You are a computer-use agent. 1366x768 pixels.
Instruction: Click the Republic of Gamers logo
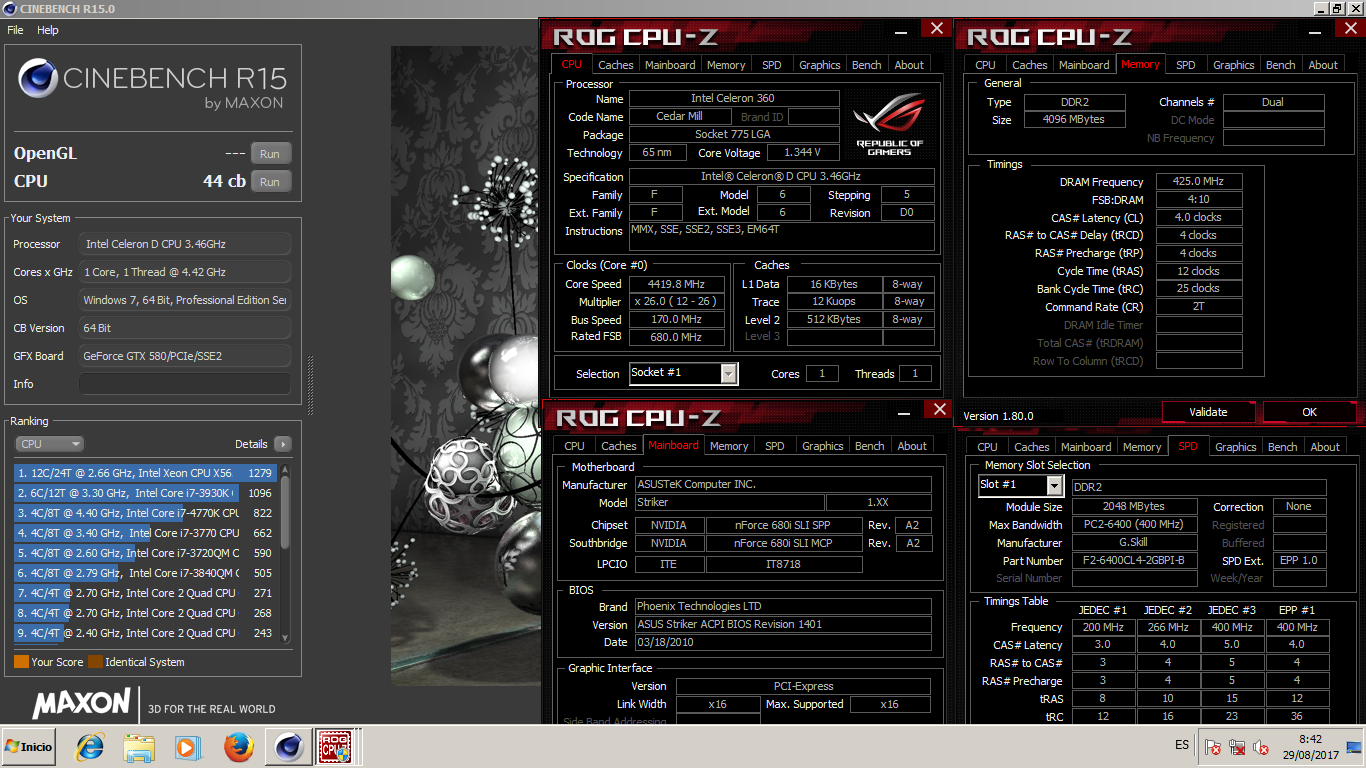(889, 125)
